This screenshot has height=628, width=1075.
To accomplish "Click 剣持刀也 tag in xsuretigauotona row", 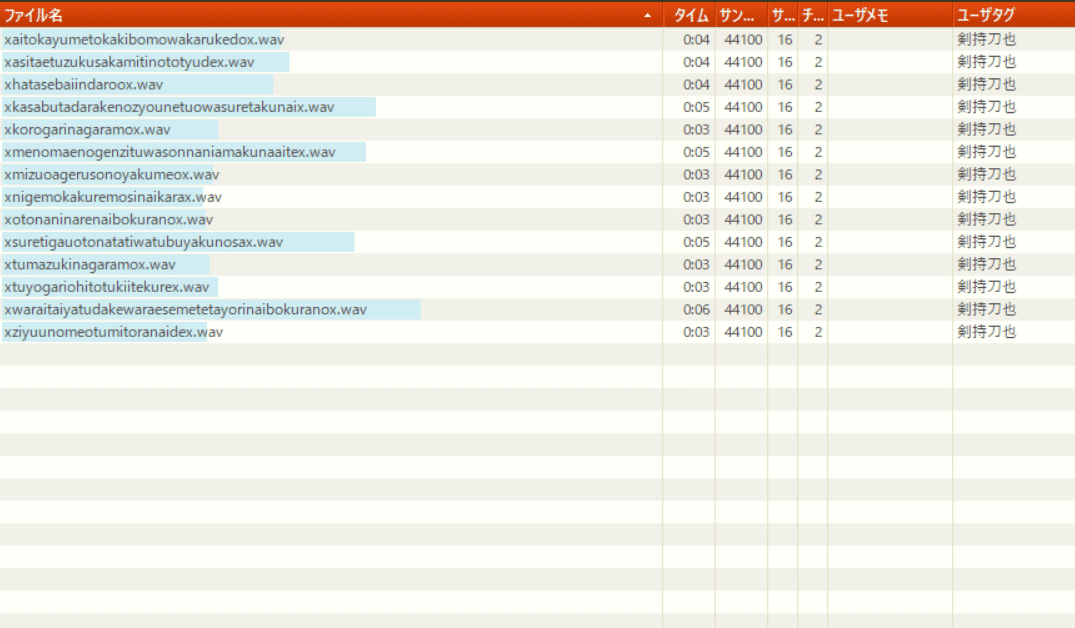I will tap(987, 242).
